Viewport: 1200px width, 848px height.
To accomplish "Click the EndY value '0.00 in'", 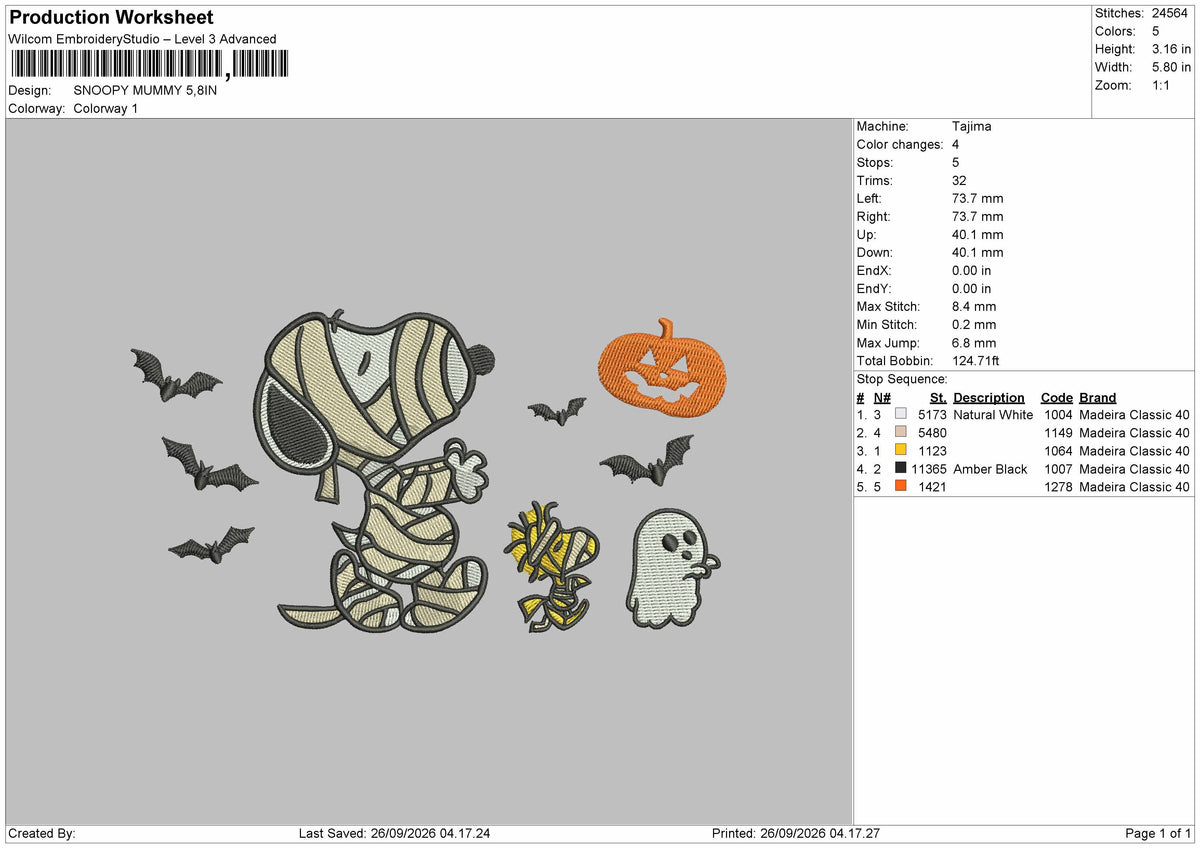I will 972,289.
